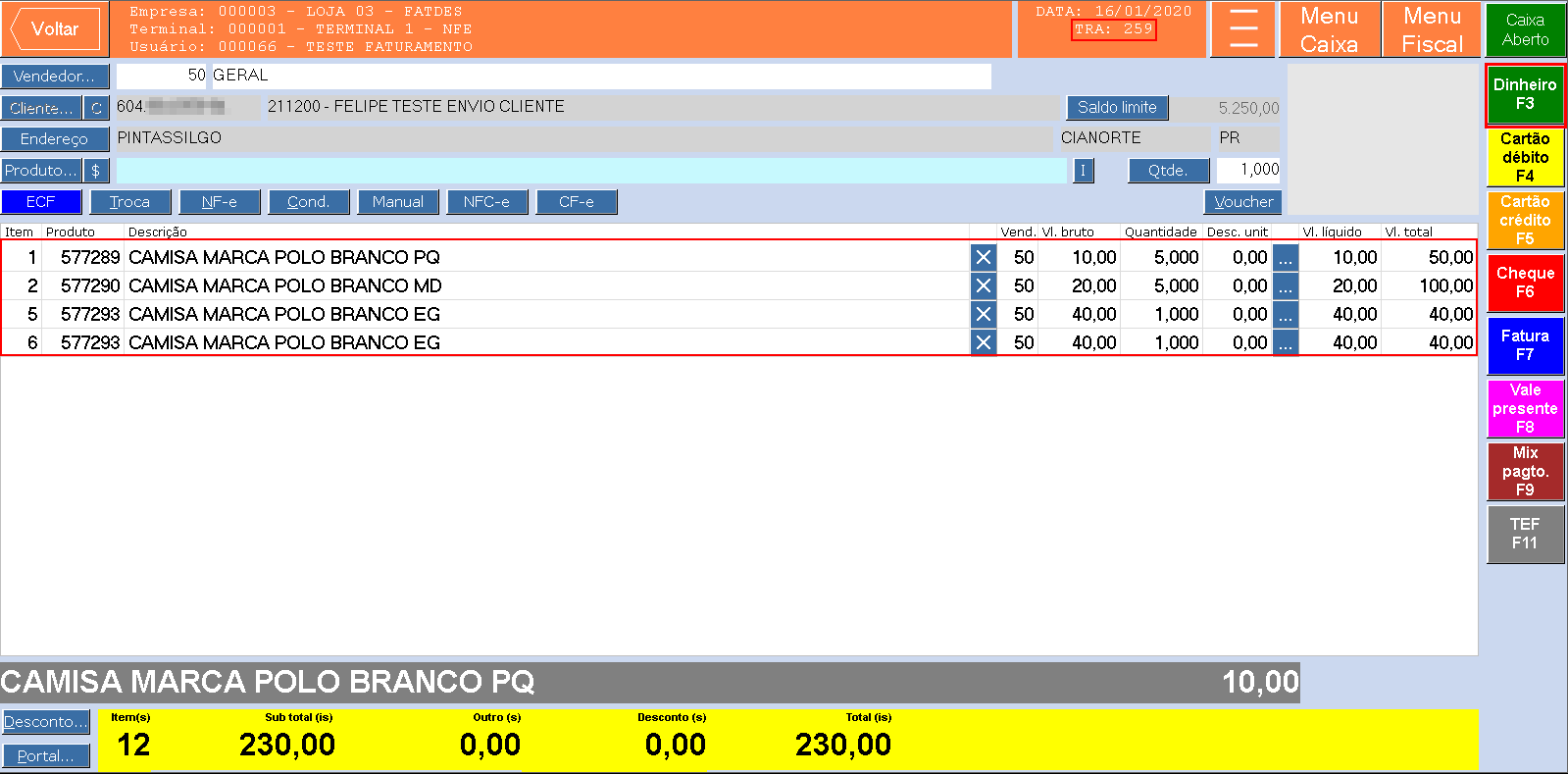Open discount ellipsis for item 6
This screenshot has height=774, width=1568.
(x=1286, y=343)
